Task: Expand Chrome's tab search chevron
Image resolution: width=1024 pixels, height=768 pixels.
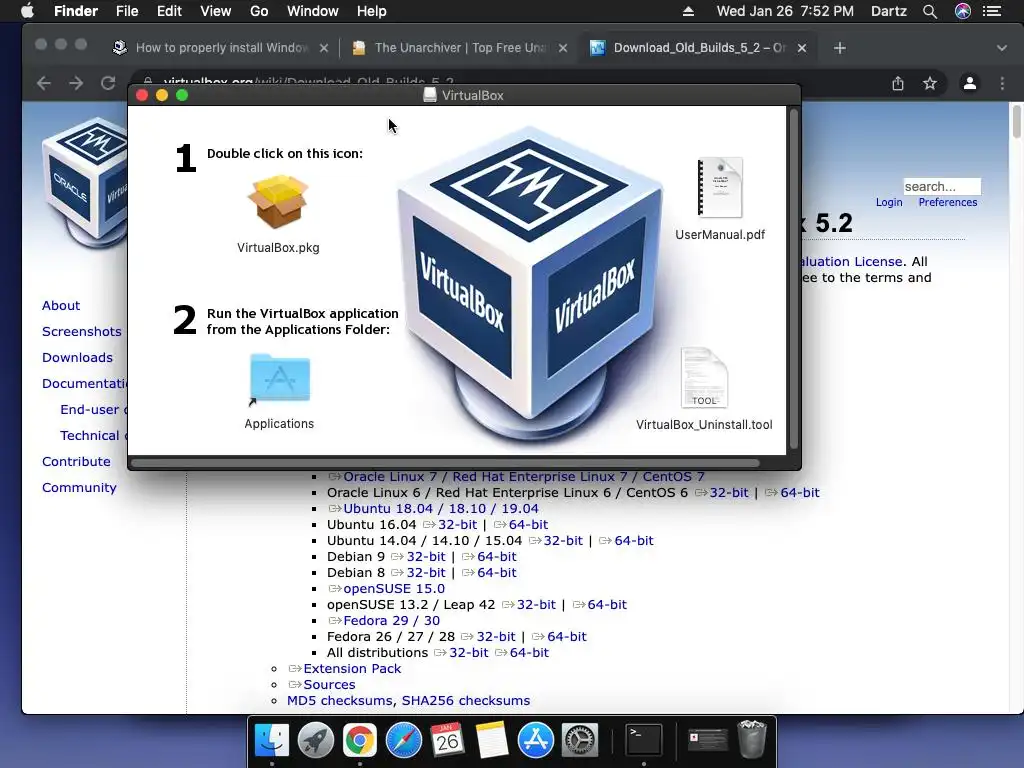Action: [x=1002, y=48]
